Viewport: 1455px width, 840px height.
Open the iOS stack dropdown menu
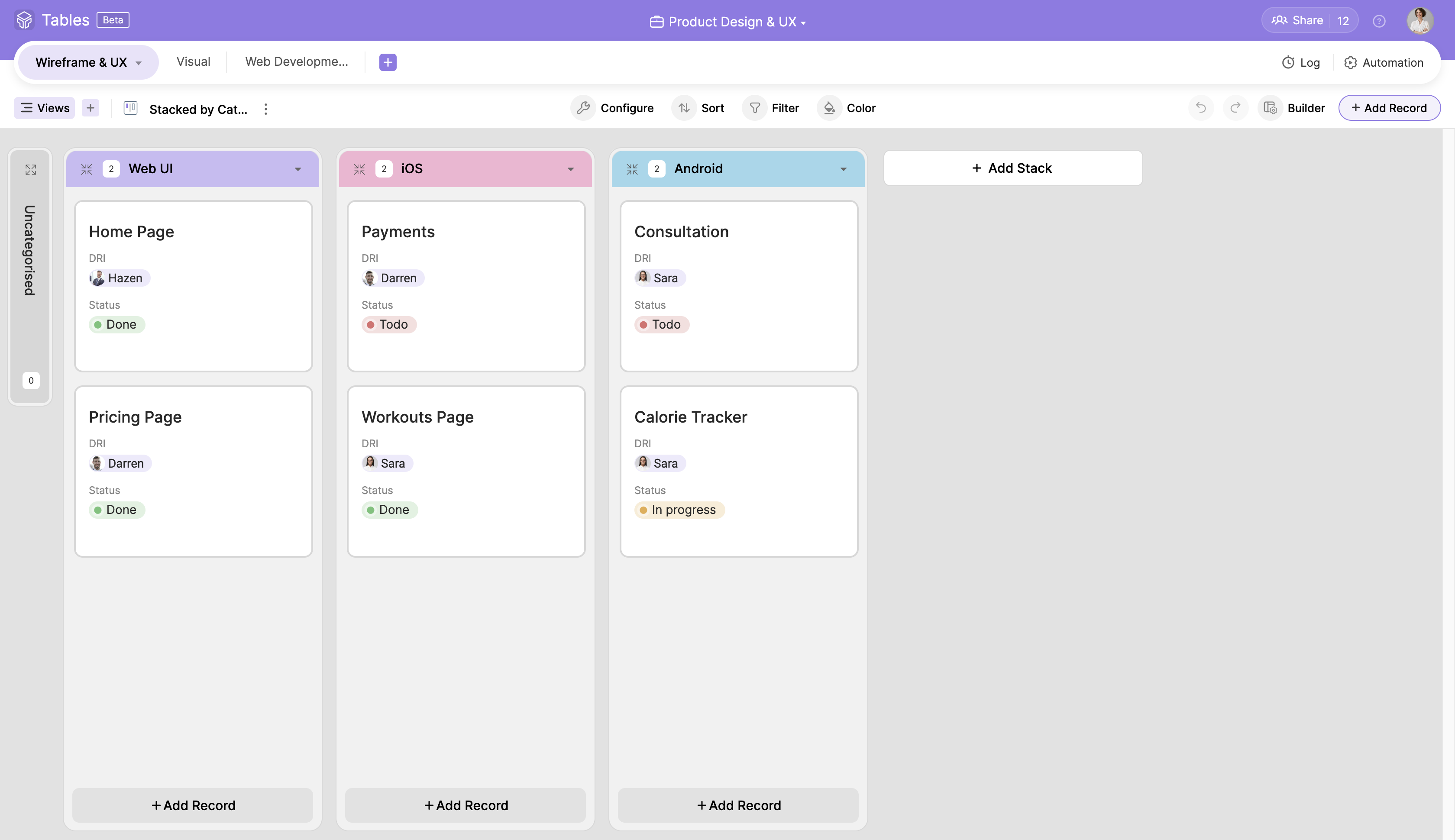(571, 169)
